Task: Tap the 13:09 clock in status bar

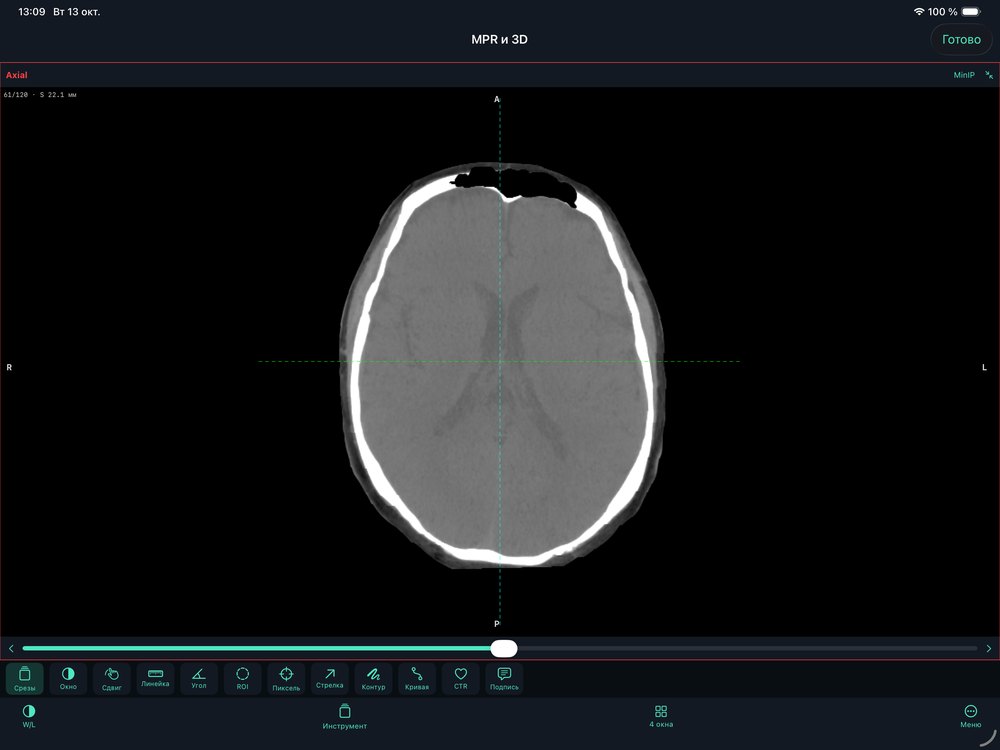Action: coord(32,11)
